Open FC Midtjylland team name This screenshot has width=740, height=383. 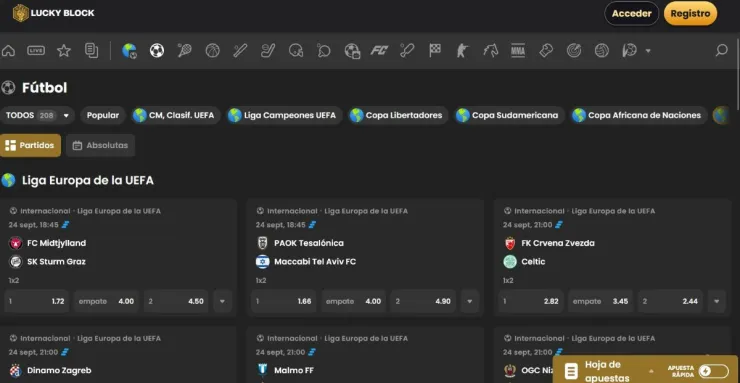click(x=57, y=243)
